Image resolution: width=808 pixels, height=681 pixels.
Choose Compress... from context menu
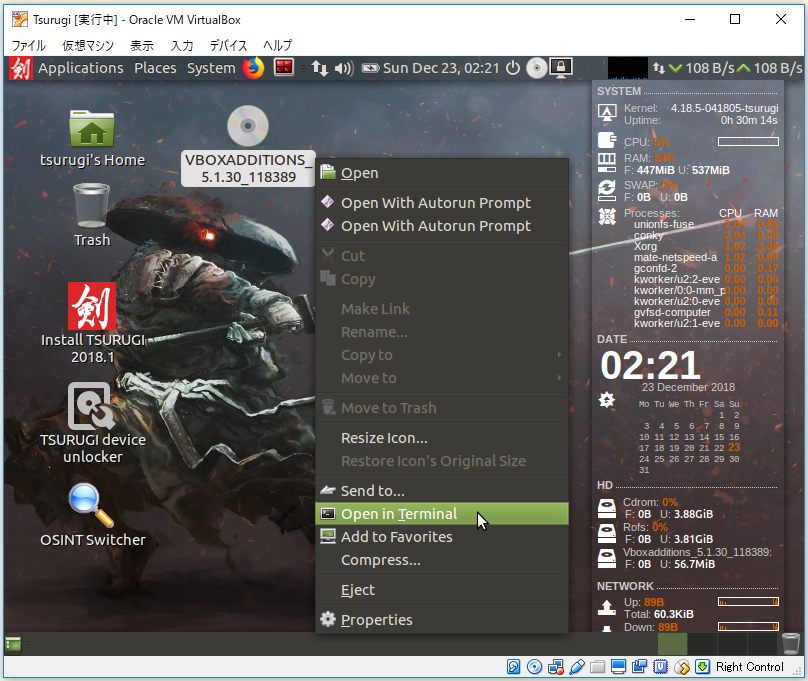coord(442,560)
